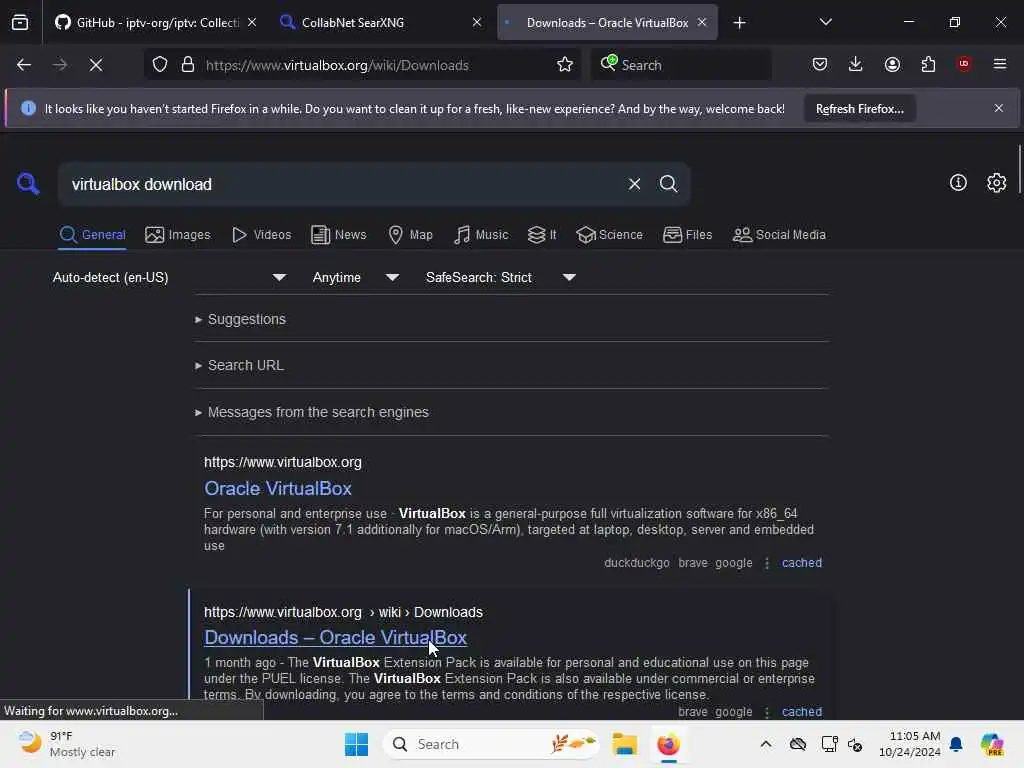The width and height of the screenshot is (1024, 768).
Task: Select the Images search category
Action: (x=178, y=235)
